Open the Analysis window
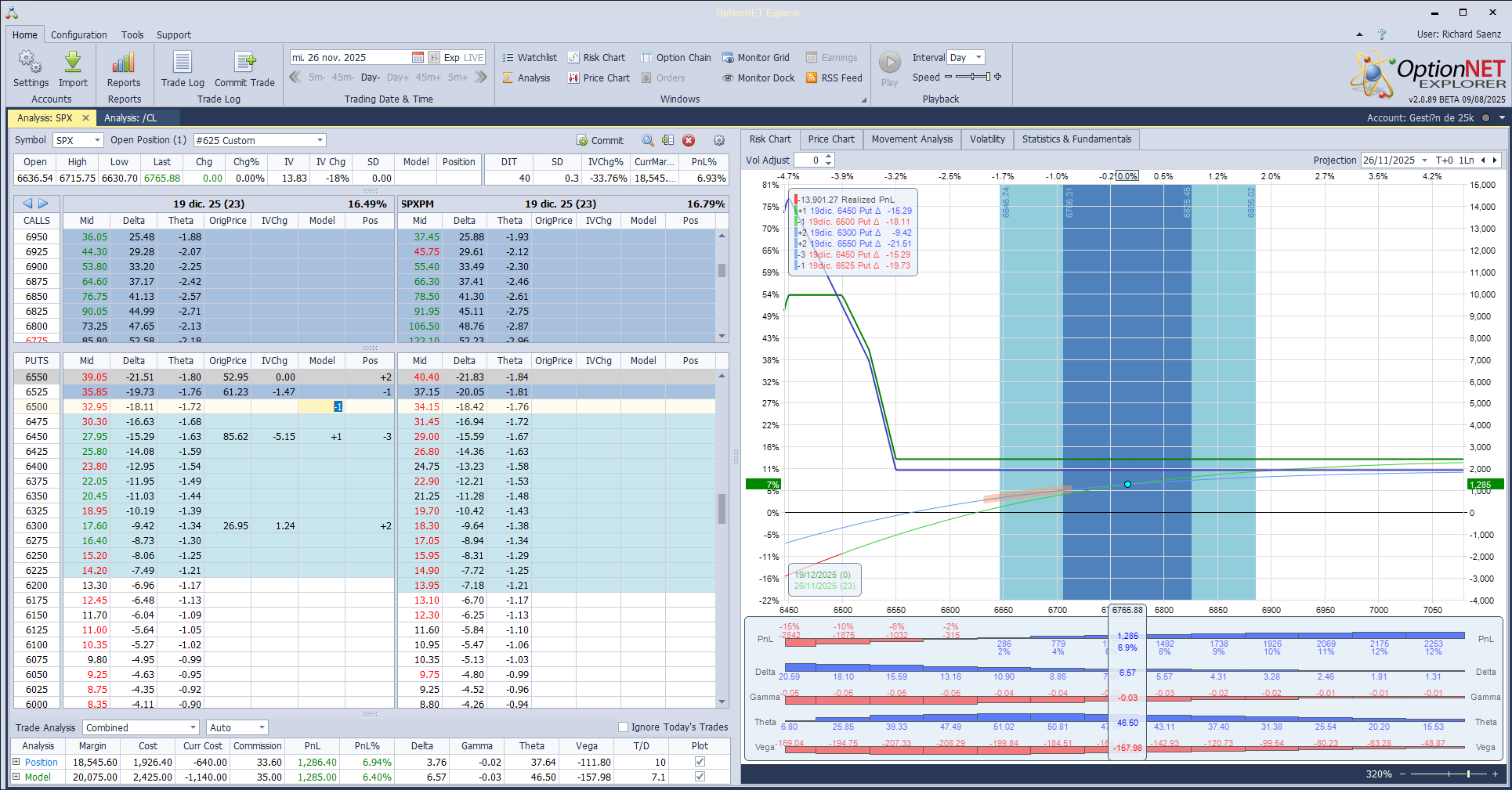1512x790 pixels. tap(526, 78)
